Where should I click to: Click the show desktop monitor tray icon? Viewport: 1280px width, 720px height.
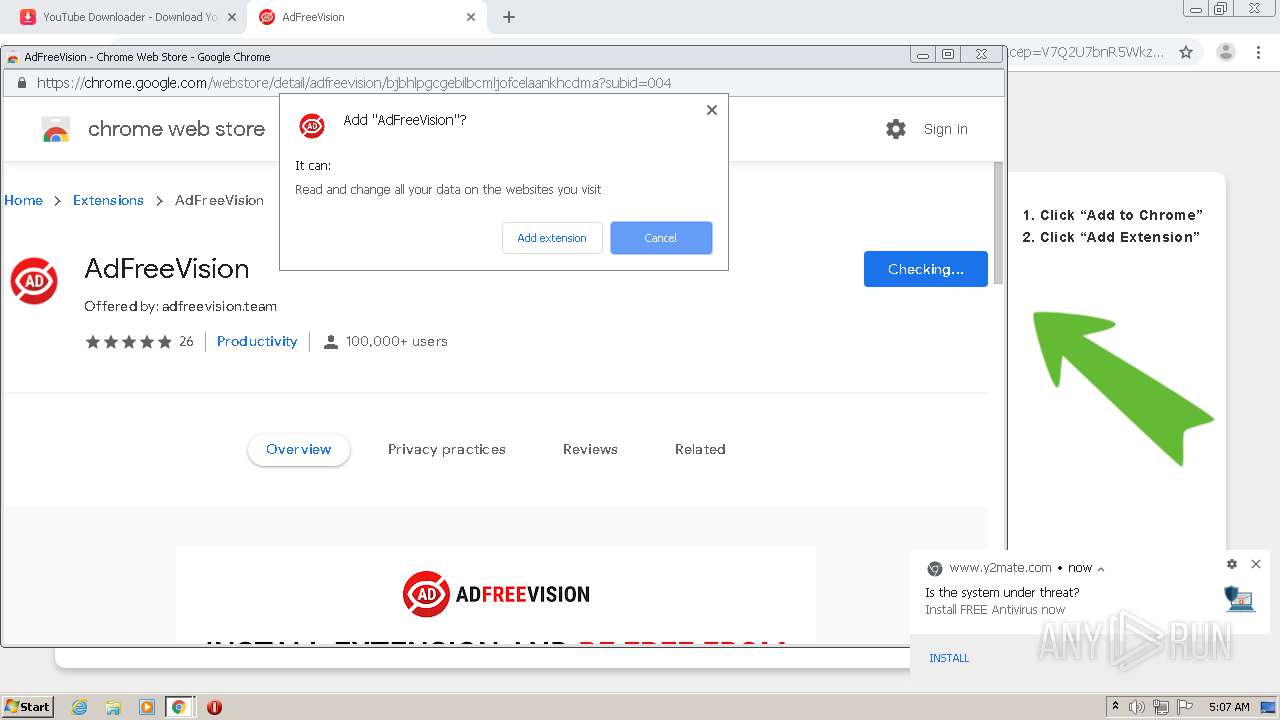point(1268,707)
